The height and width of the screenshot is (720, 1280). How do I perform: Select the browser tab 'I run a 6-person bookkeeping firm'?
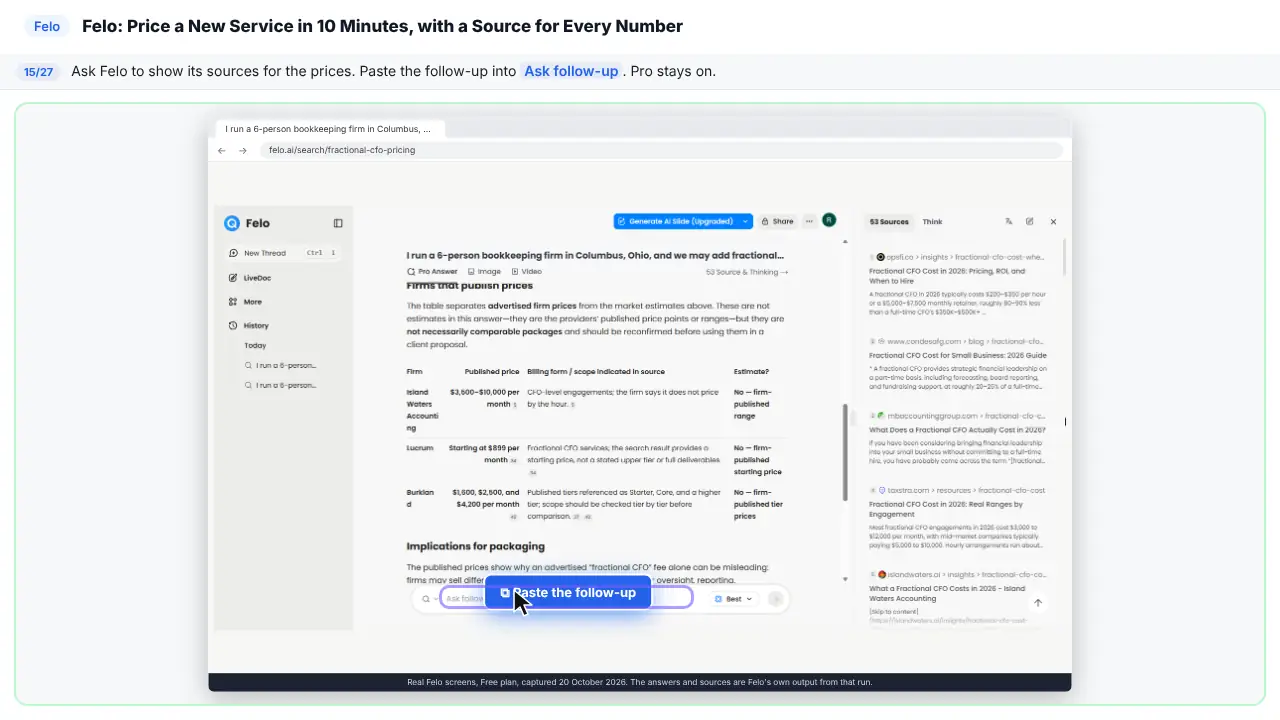click(x=330, y=129)
